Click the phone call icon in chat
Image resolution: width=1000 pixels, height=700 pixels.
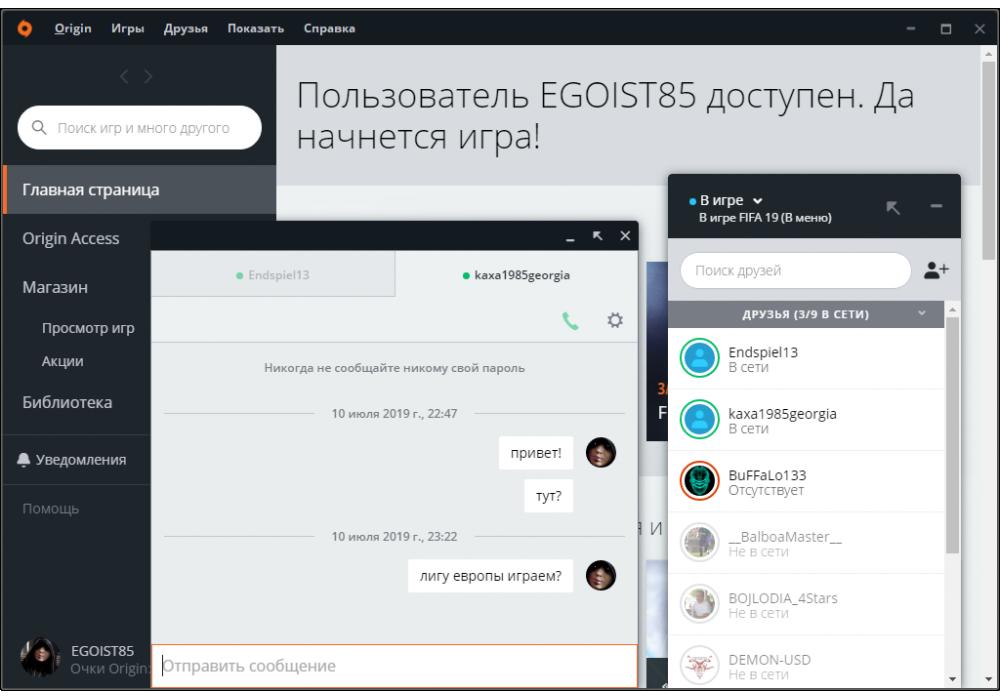[x=570, y=321]
